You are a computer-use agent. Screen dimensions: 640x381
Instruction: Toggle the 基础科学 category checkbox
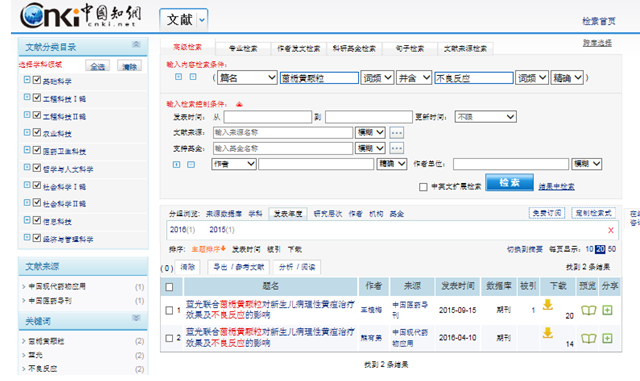(37, 80)
